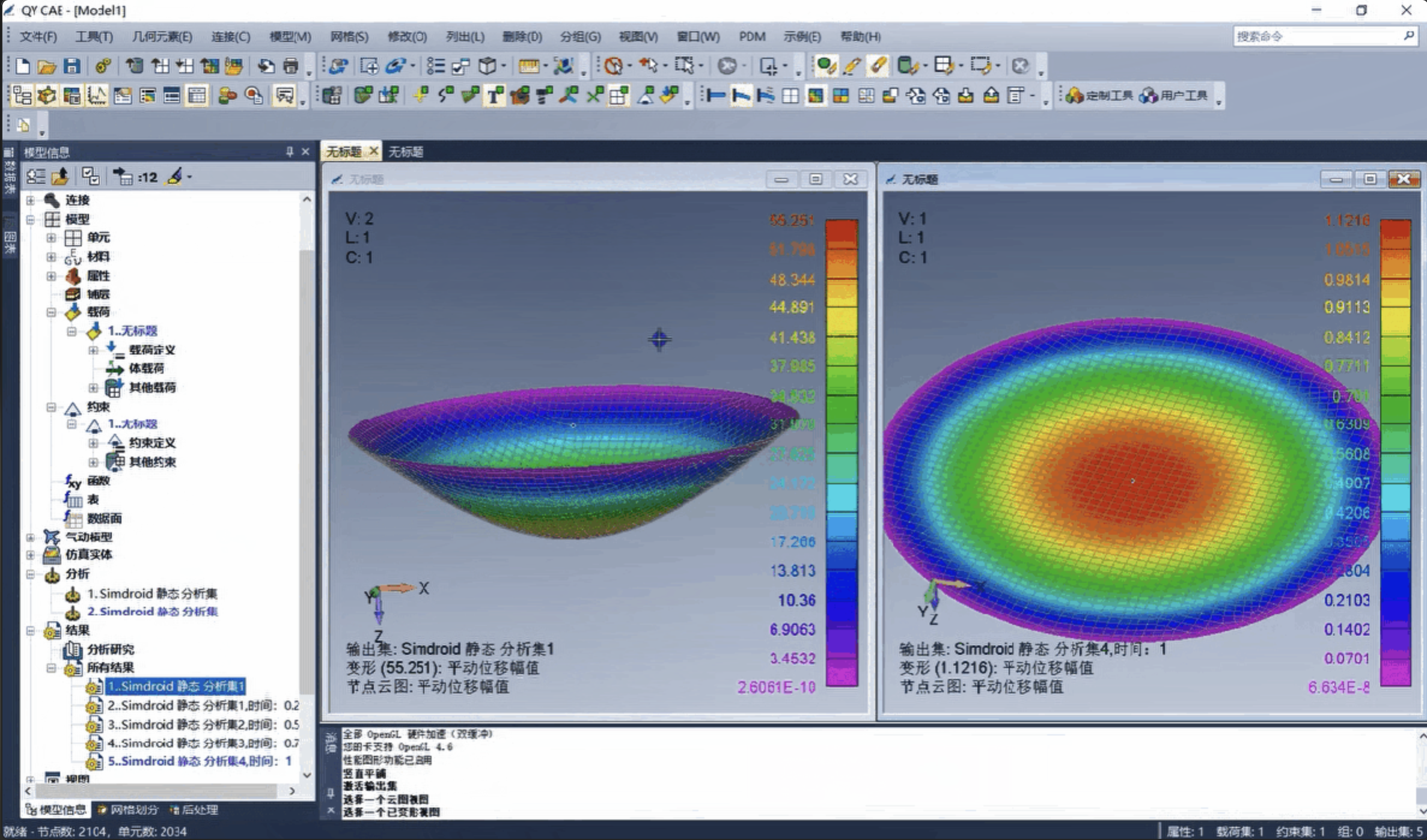Click the text 'T' tool icon
The image size is (1427, 840).
(x=494, y=96)
